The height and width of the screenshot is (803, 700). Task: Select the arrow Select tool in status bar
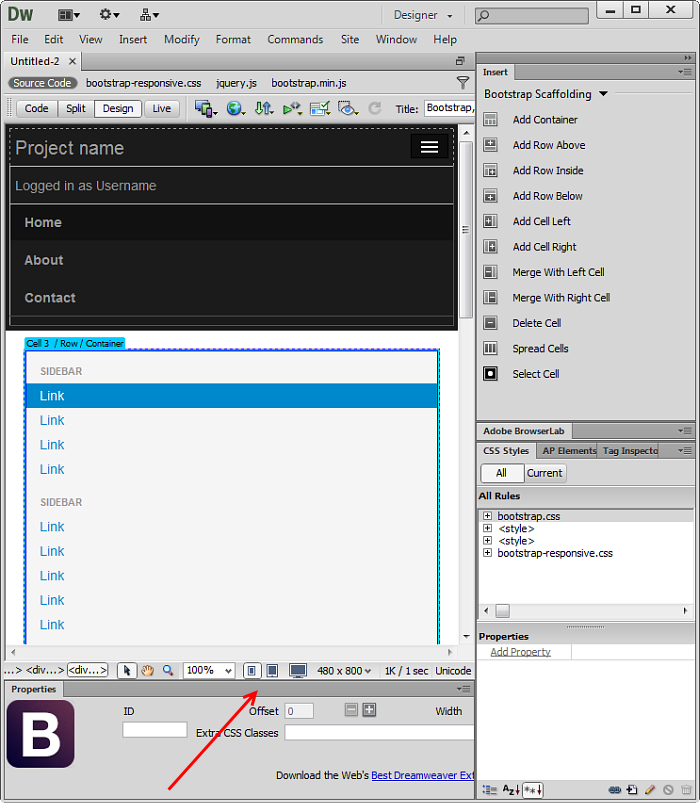coord(127,670)
